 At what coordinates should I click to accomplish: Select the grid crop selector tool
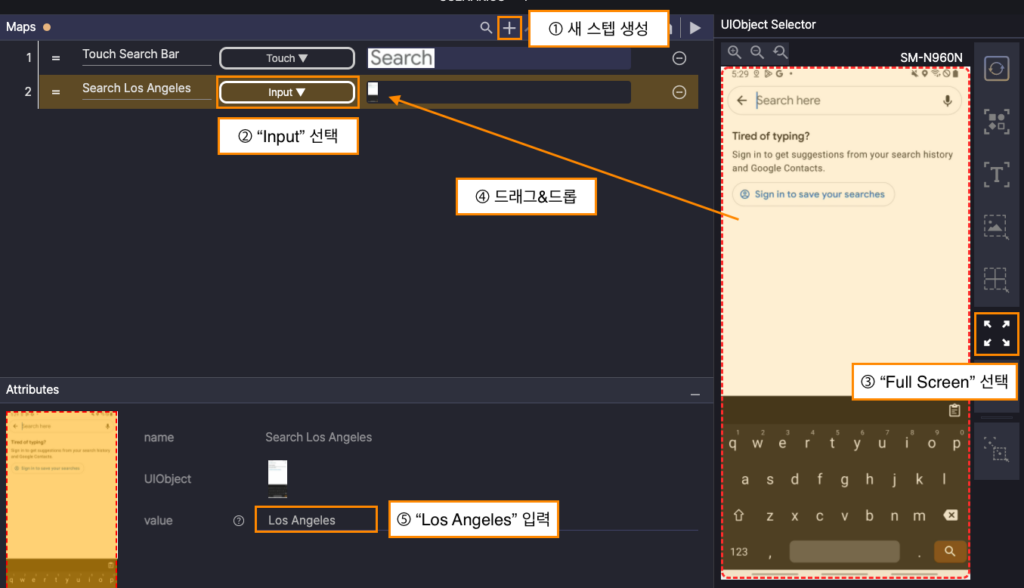pyautogui.click(x=996, y=278)
